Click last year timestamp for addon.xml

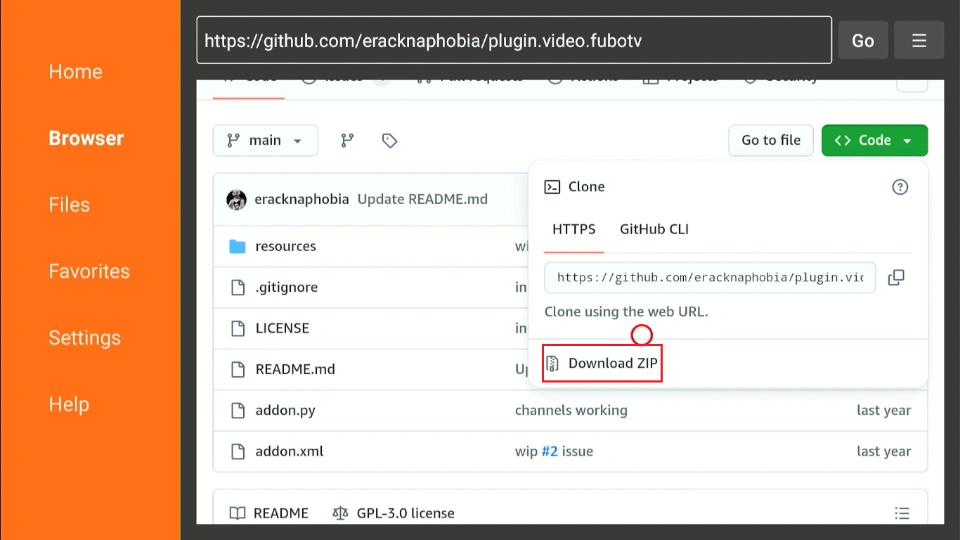883,451
